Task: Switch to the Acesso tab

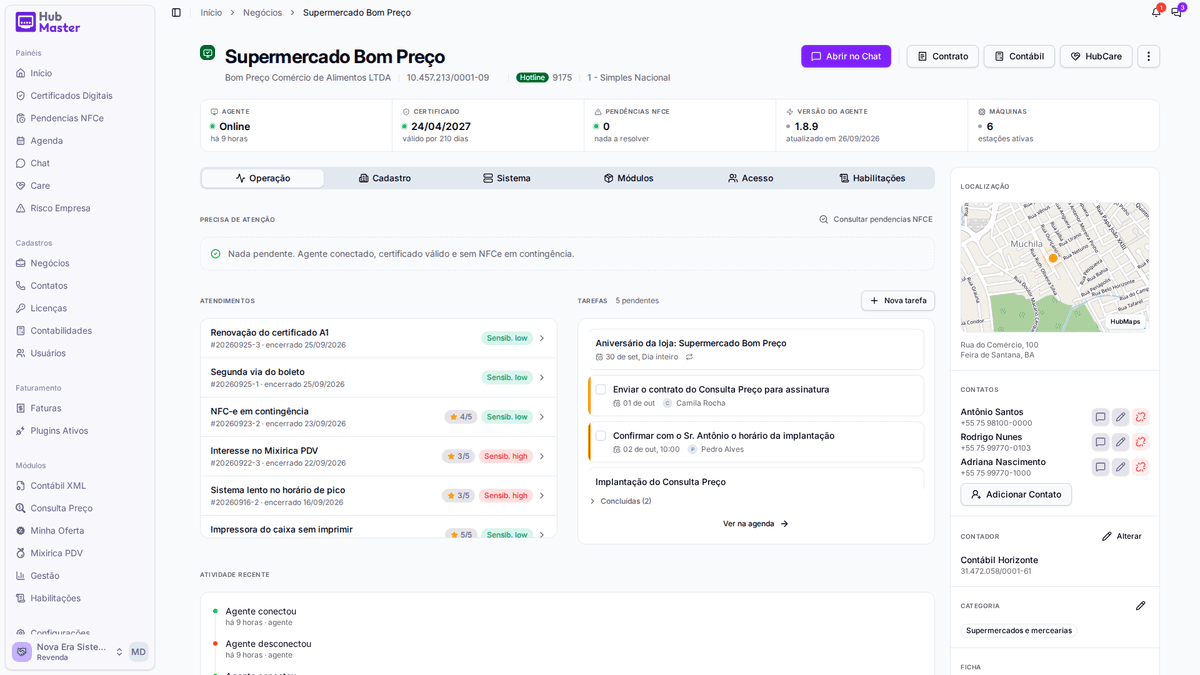Action: (x=751, y=178)
